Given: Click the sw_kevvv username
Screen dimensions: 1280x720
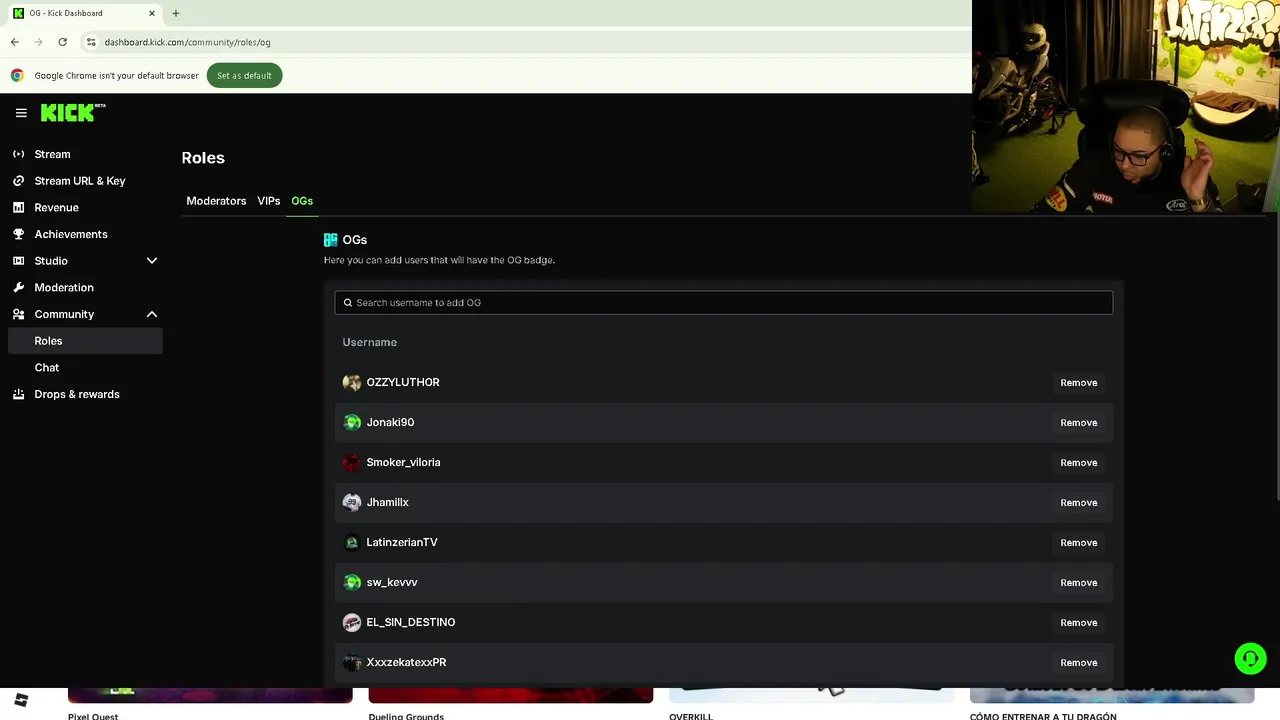Looking at the screenshot, I should (392, 582).
